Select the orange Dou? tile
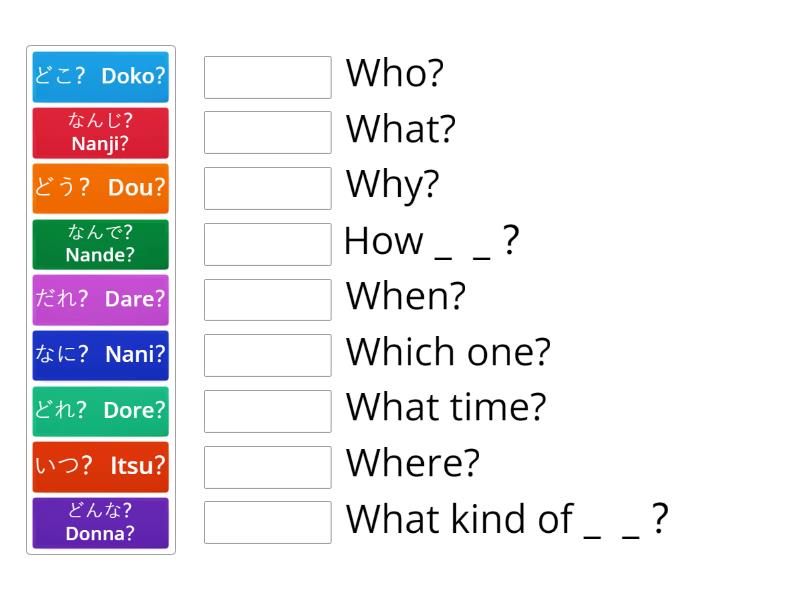Screen dimensions: 800x600 coord(100,188)
